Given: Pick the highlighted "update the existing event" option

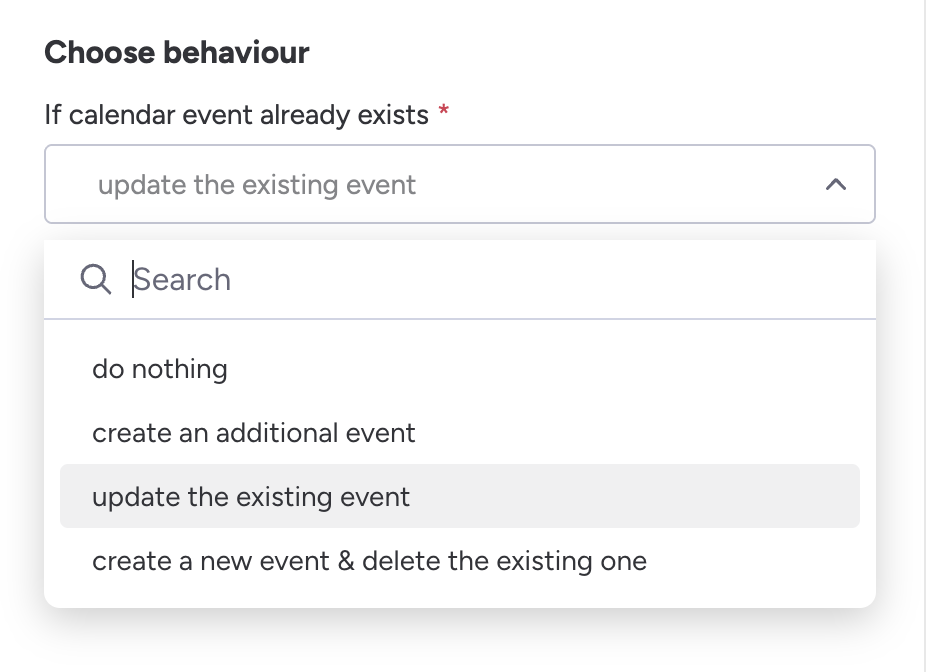Looking at the screenshot, I should click(x=251, y=497).
